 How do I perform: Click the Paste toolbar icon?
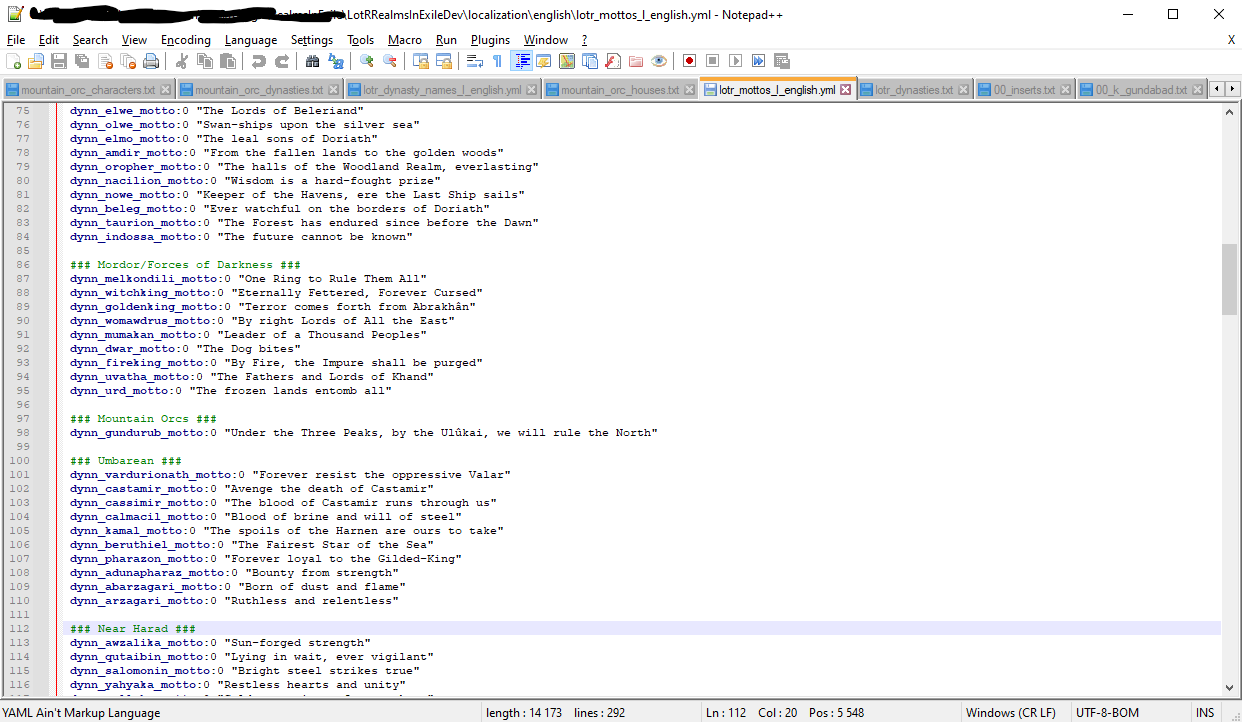click(x=228, y=61)
